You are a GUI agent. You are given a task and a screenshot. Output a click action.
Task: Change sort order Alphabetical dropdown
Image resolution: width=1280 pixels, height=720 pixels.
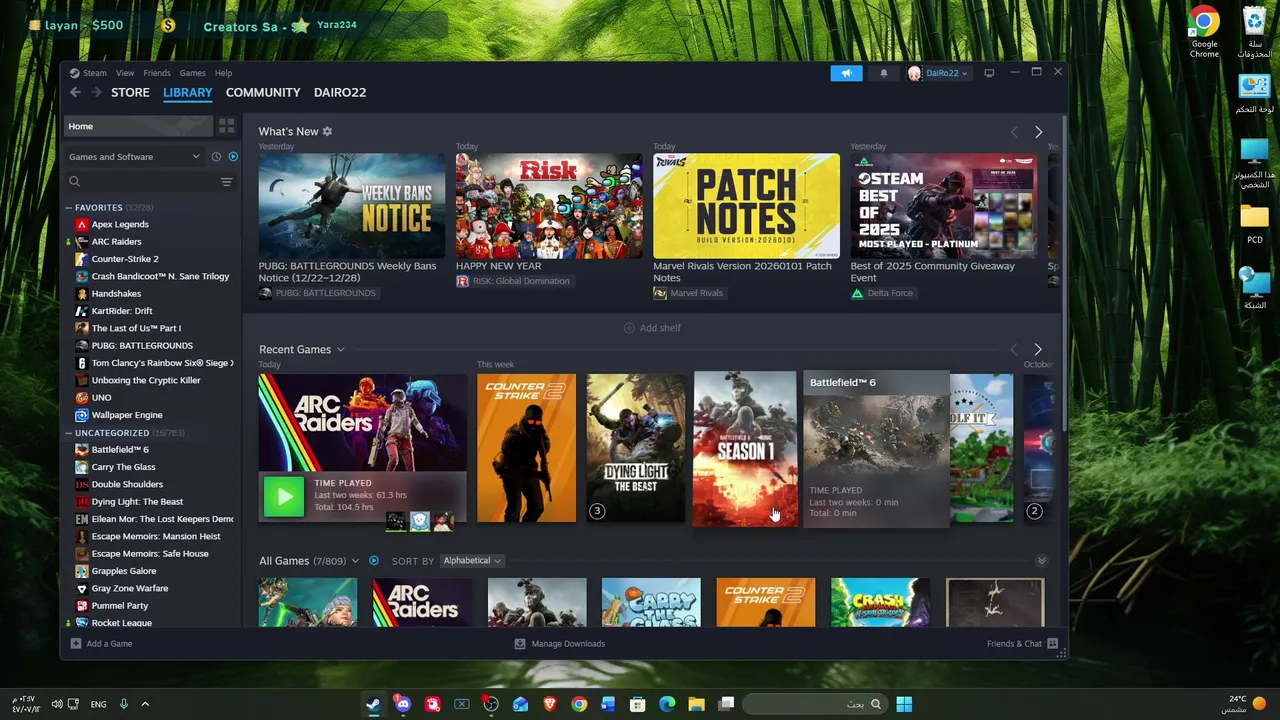472,561
